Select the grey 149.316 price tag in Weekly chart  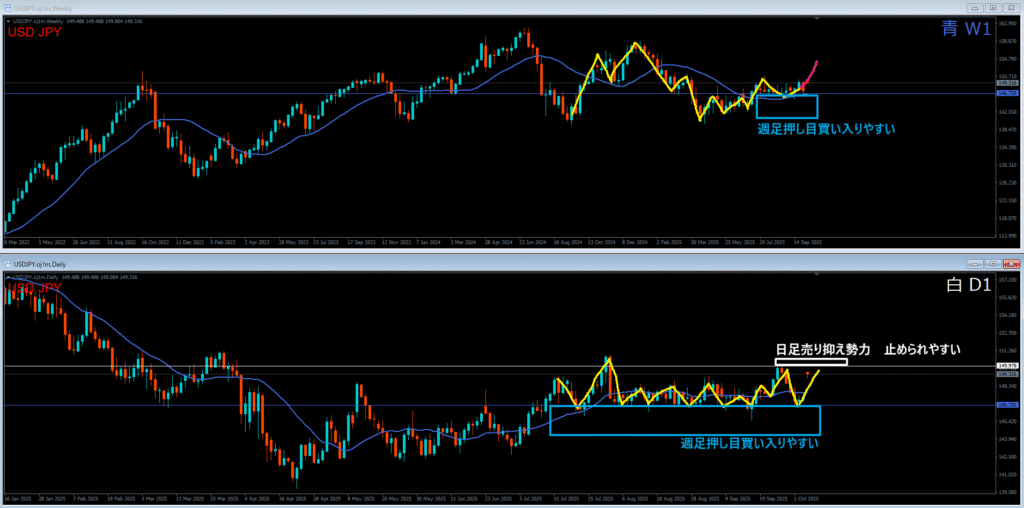pos(1008,83)
